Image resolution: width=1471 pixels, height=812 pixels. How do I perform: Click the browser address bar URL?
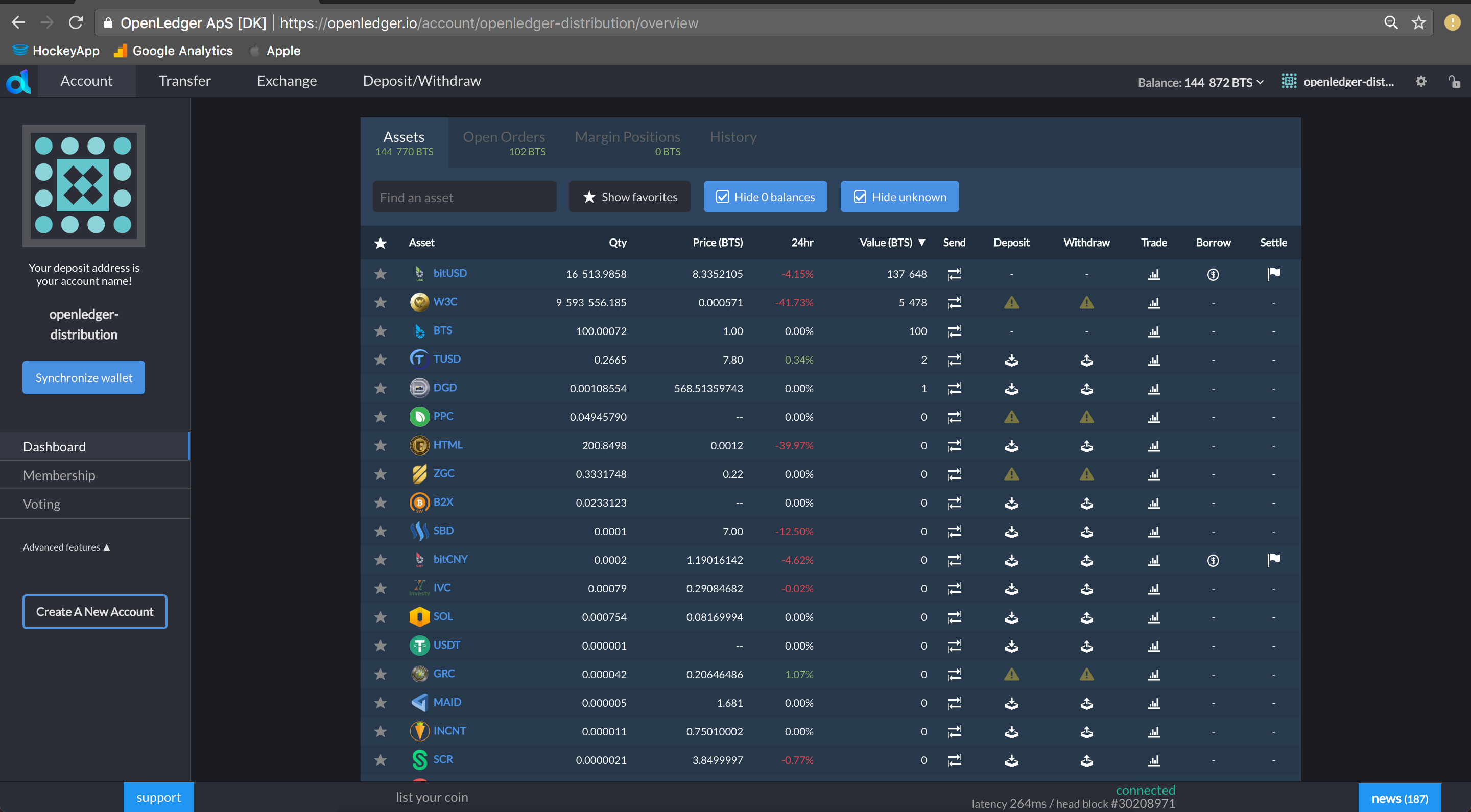tap(489, 23)
